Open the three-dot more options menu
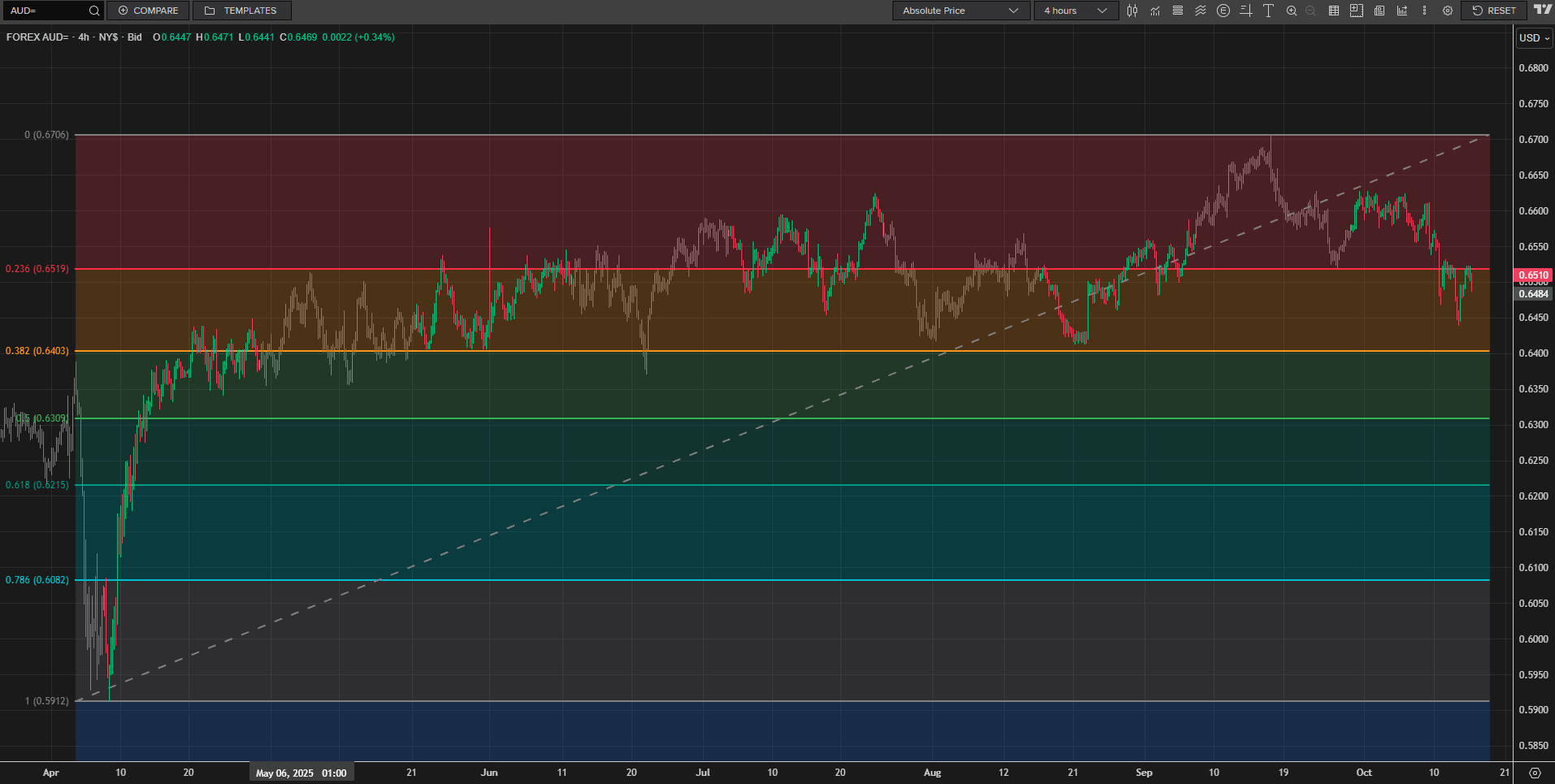This screenshot has height=784, width=1555. coord(1424,11)
